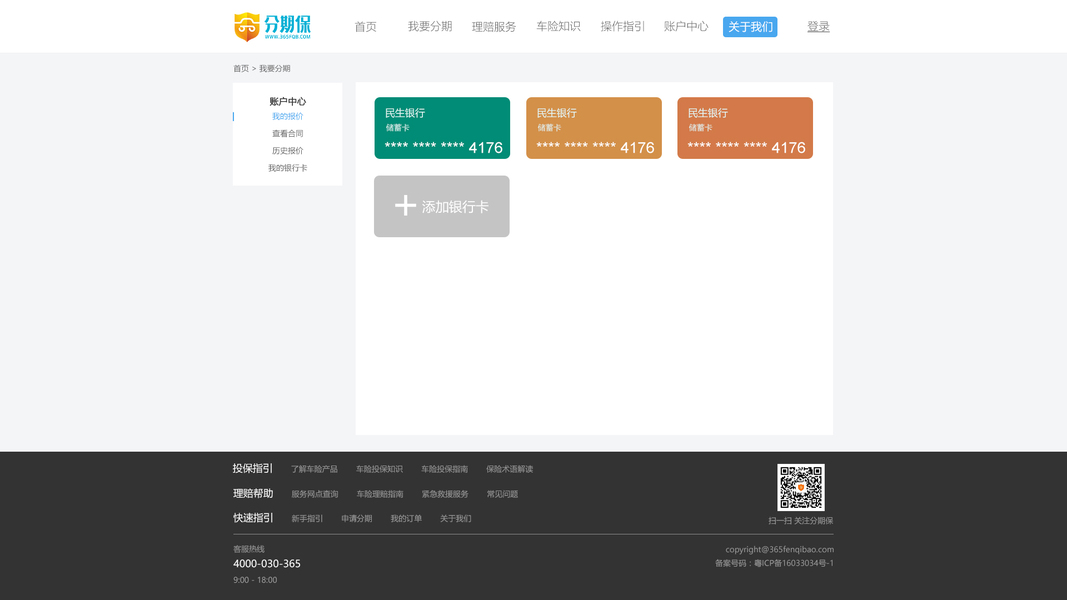Viewport: 1067px width, 600px height.
Task: Select the yellow-orange 民生银行 card
Action: click(593, 128)
